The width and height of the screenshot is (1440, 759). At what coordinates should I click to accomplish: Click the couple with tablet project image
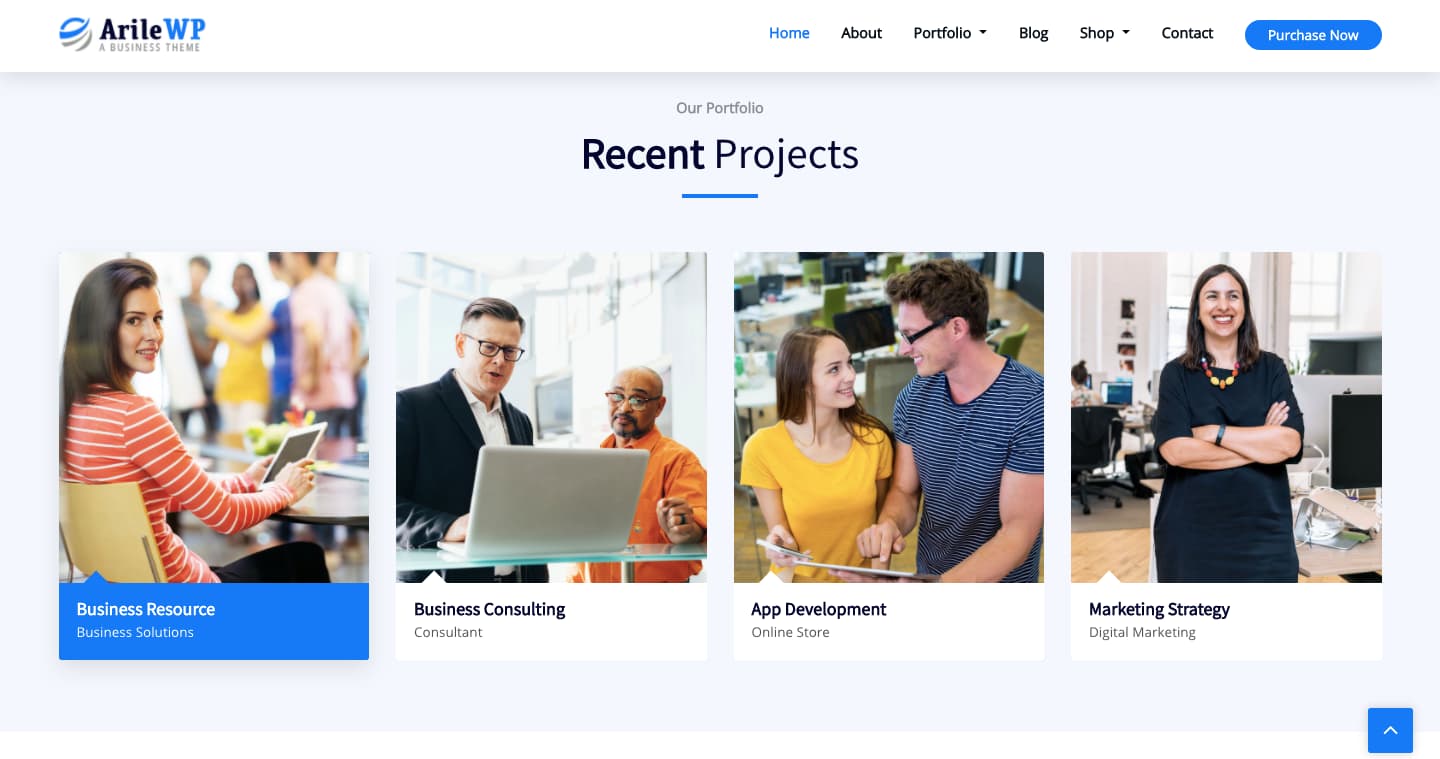tap(889, 417)
